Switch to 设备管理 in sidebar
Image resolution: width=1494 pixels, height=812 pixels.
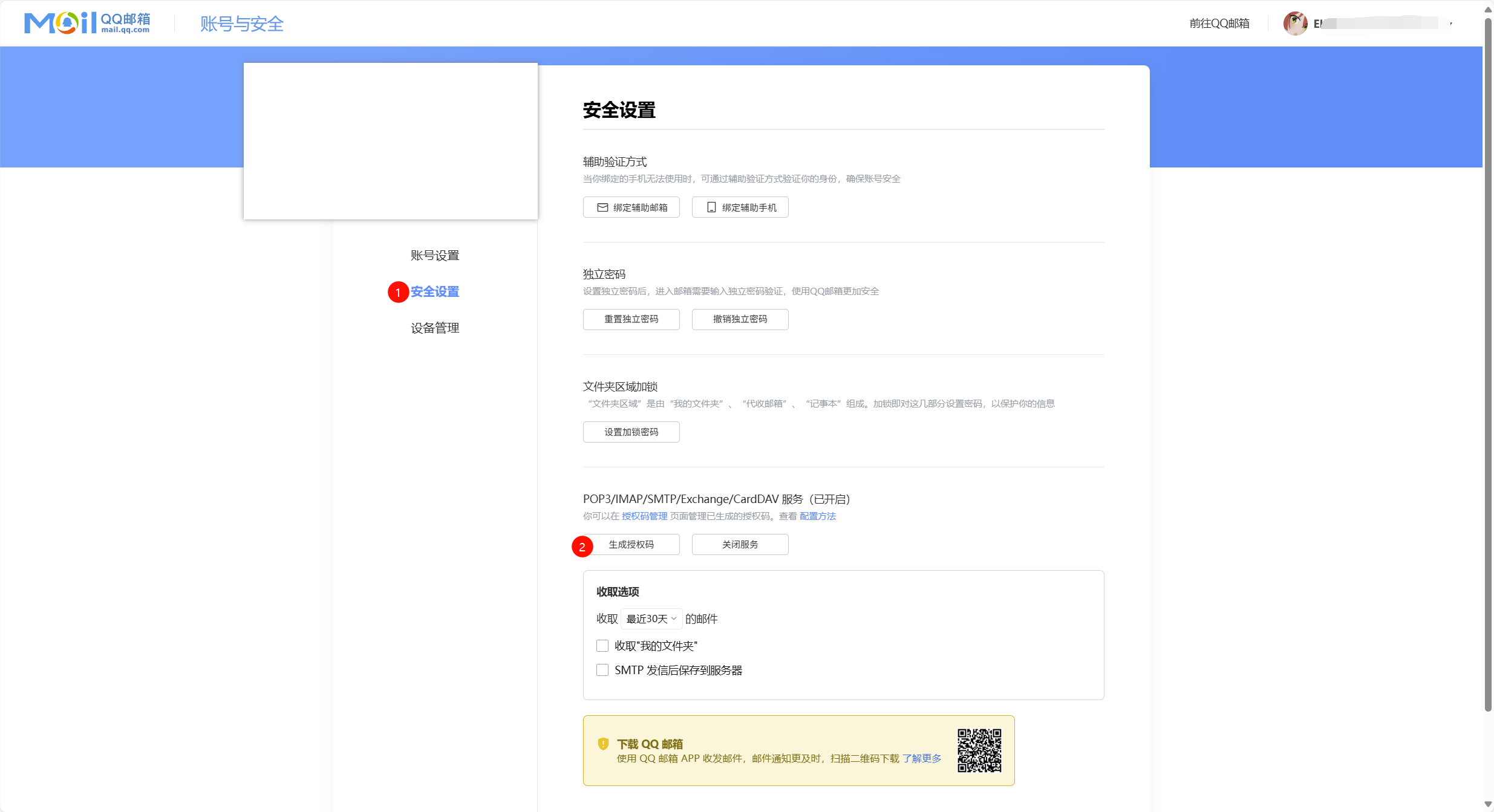pos(435,328)
